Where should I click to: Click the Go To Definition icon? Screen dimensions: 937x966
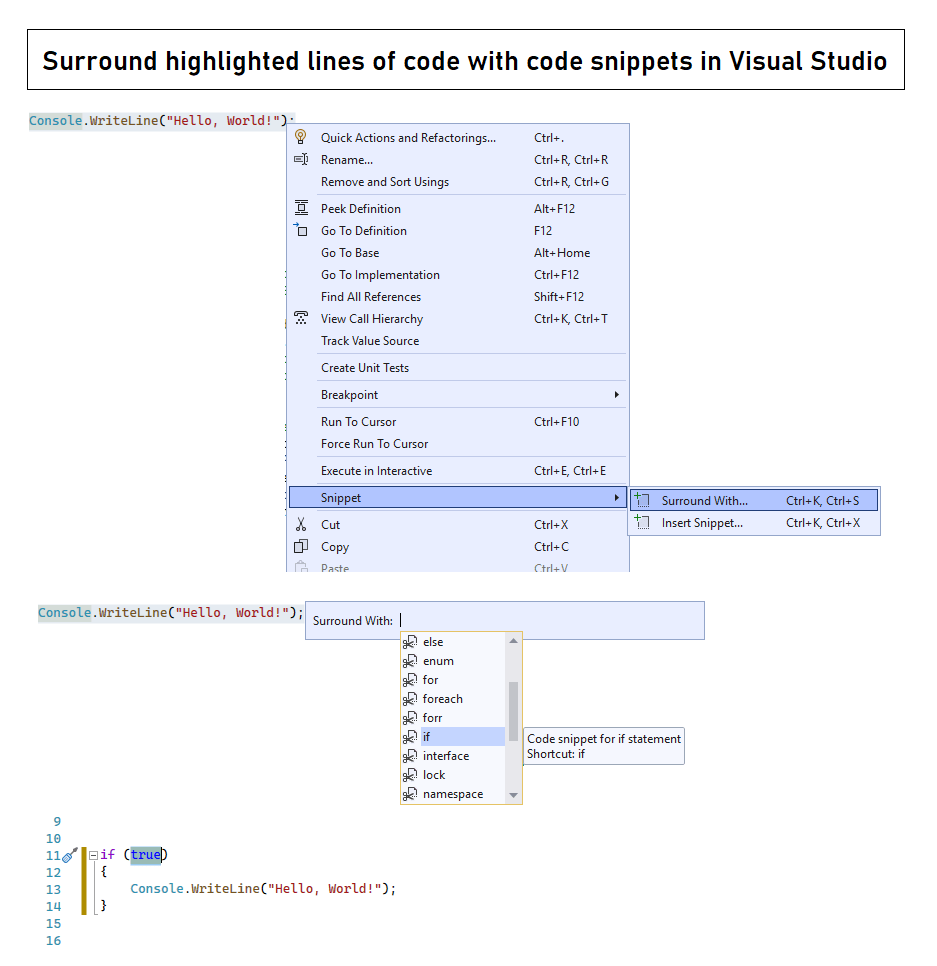pyautogui.click(x=301, y=230)
